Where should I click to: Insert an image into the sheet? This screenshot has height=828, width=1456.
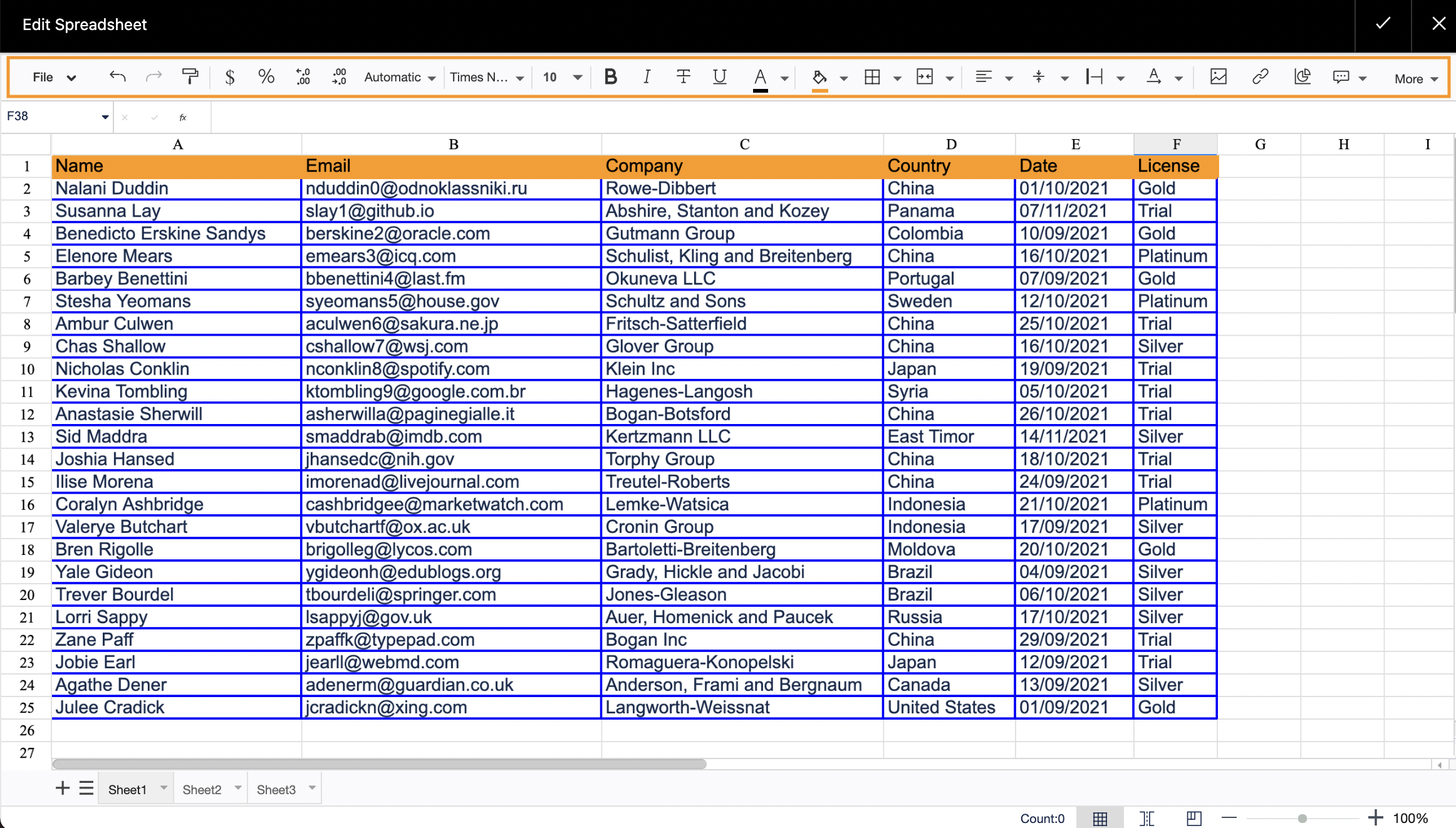coord(1217,76)
